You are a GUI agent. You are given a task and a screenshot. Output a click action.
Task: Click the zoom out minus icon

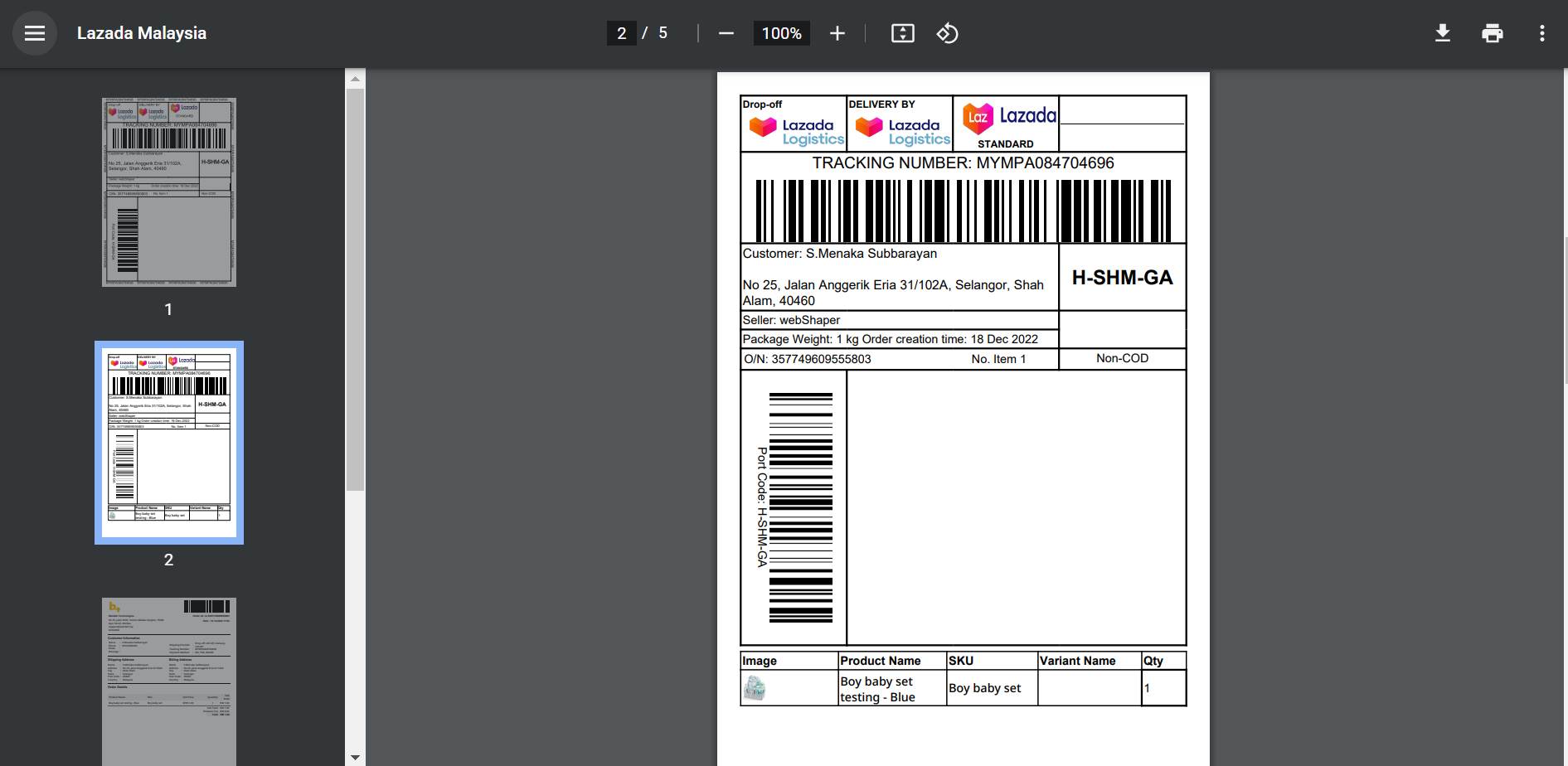tap(726, 33)
